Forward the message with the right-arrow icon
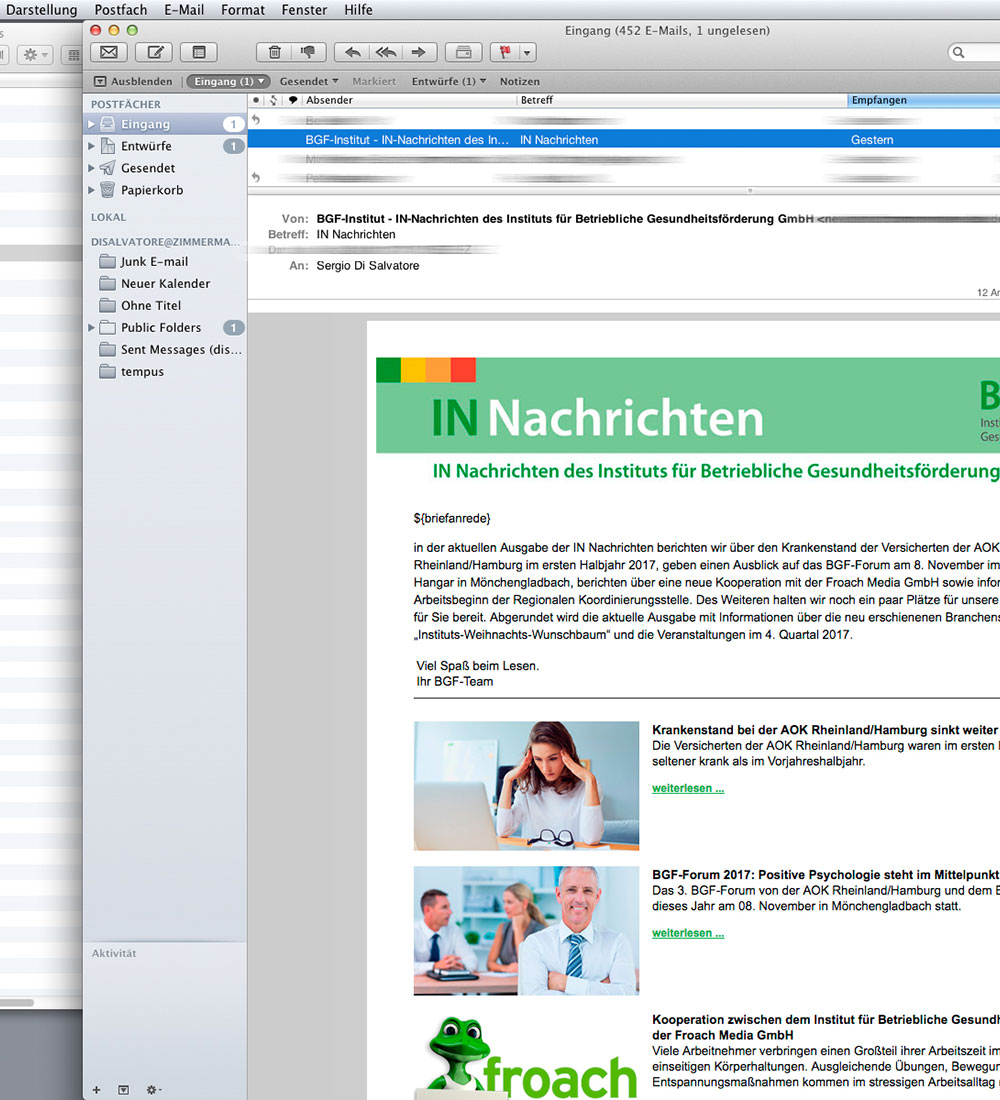 [418, 52]
